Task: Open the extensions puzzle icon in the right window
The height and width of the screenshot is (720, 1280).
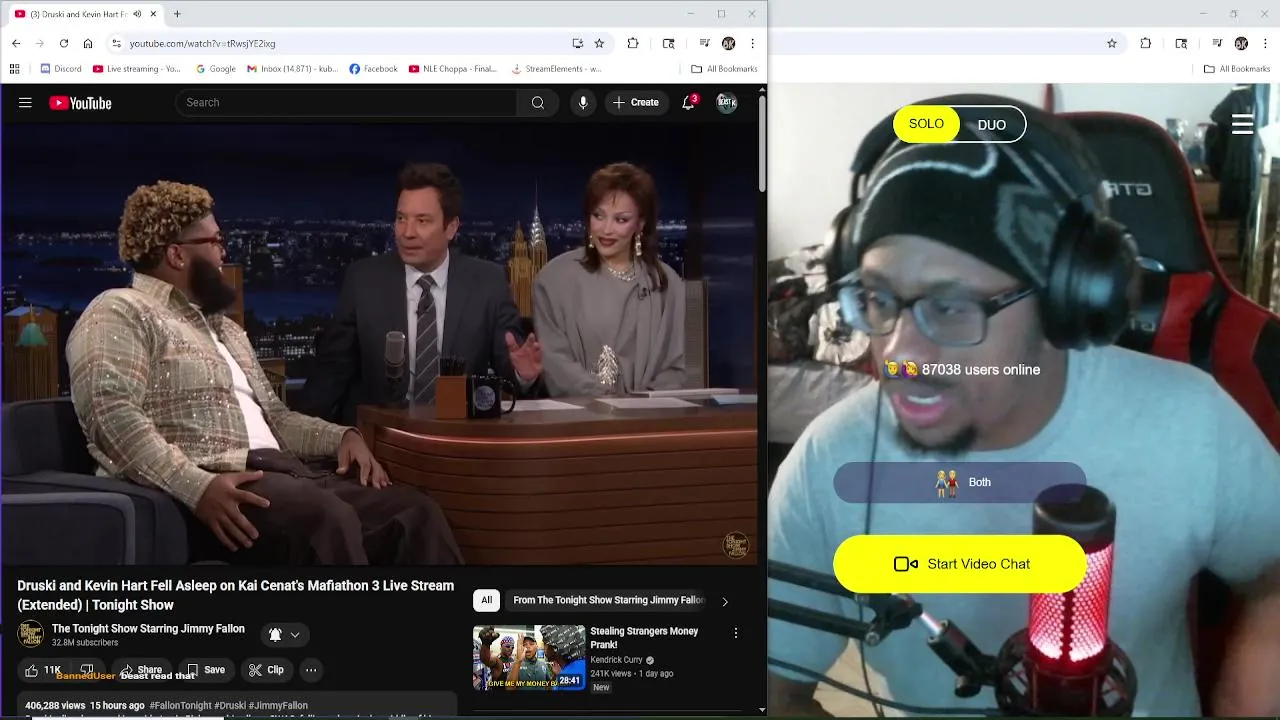Action: 1146,43
